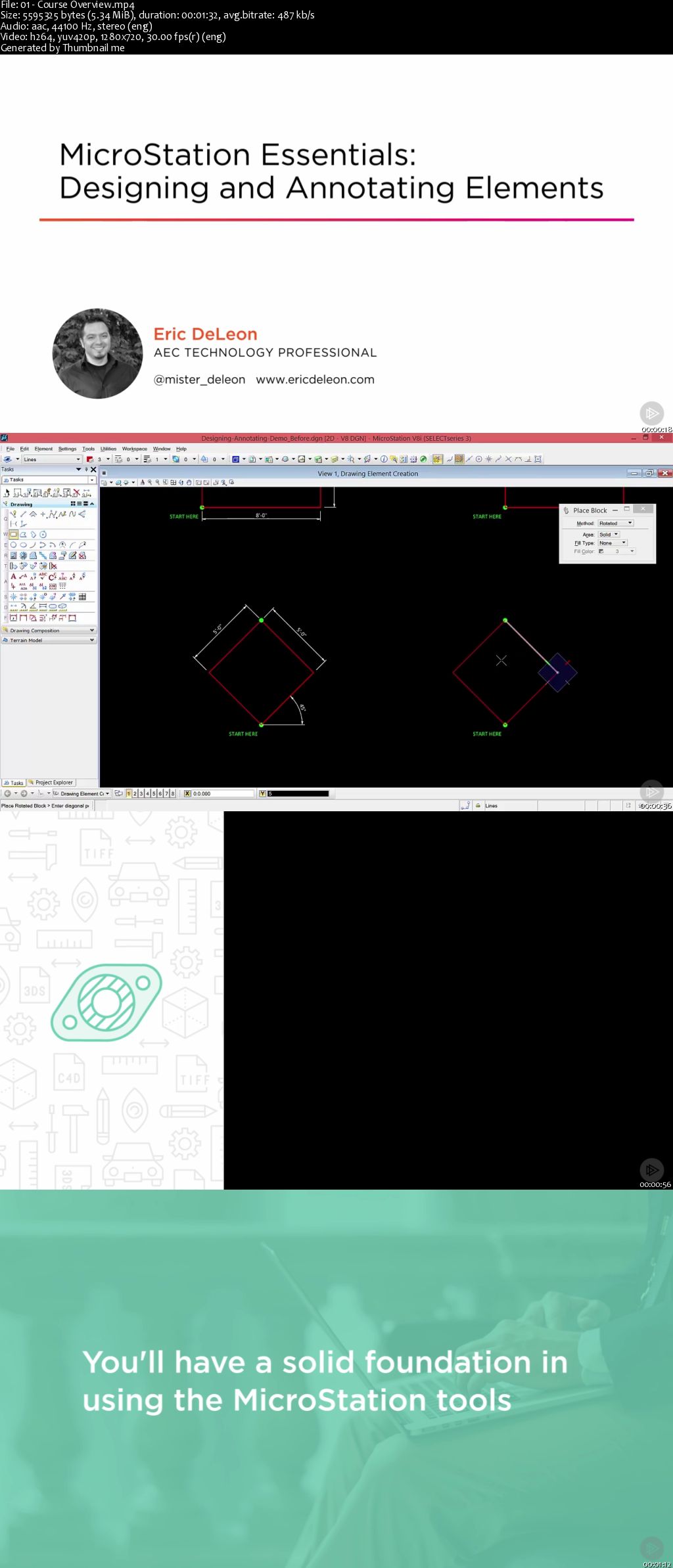Collapse the Drawing task group
The image size is (673, 1568).
(92, 504)
